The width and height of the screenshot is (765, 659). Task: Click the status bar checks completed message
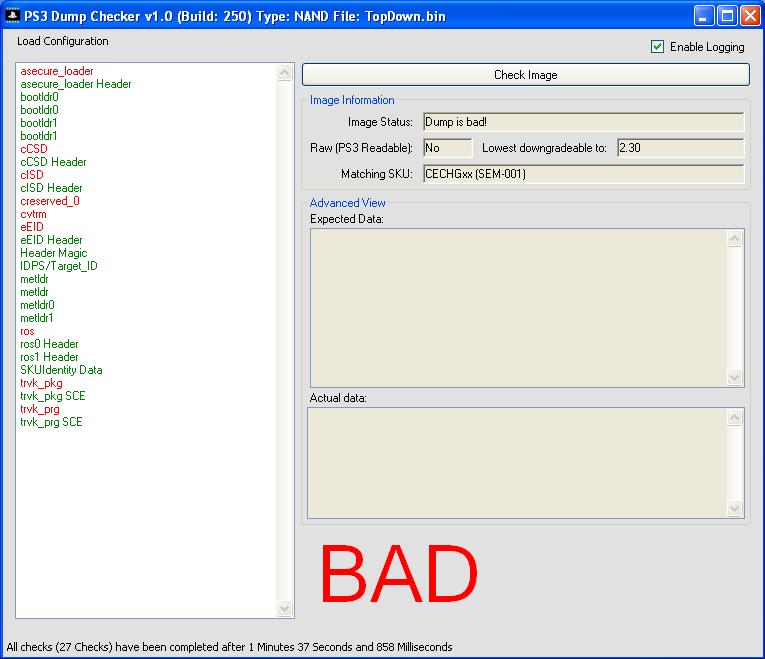click(229, 647)
